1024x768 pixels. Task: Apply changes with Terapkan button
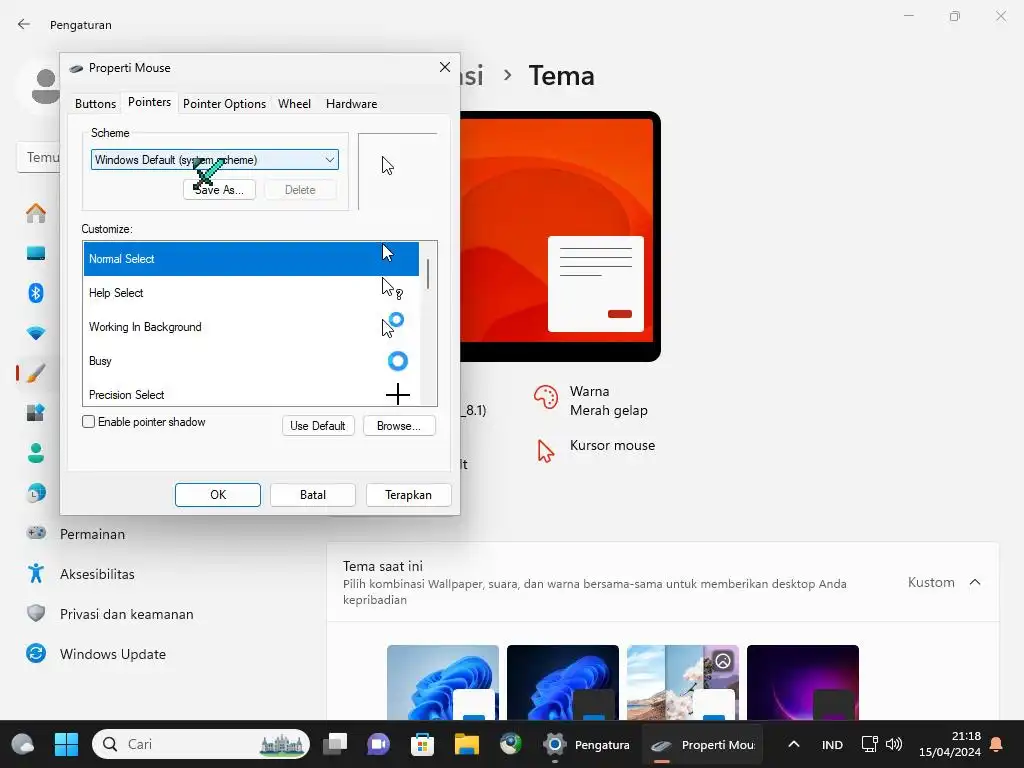tap(408, 495)
